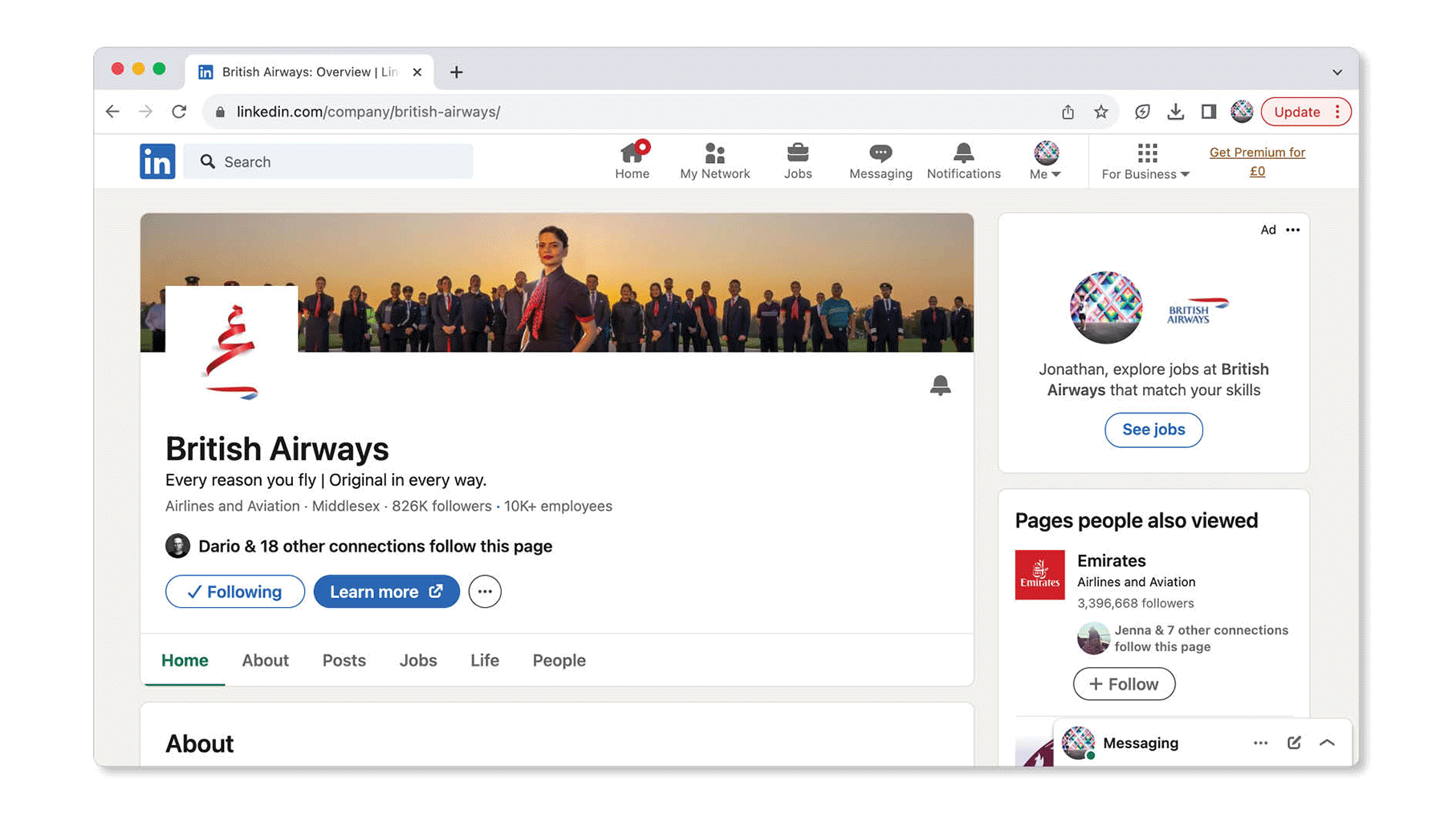Image resolution: width=1456 pixels, height=819 pixels.
Task: Click the site lock icon in address bar
Action: point(220,112)
